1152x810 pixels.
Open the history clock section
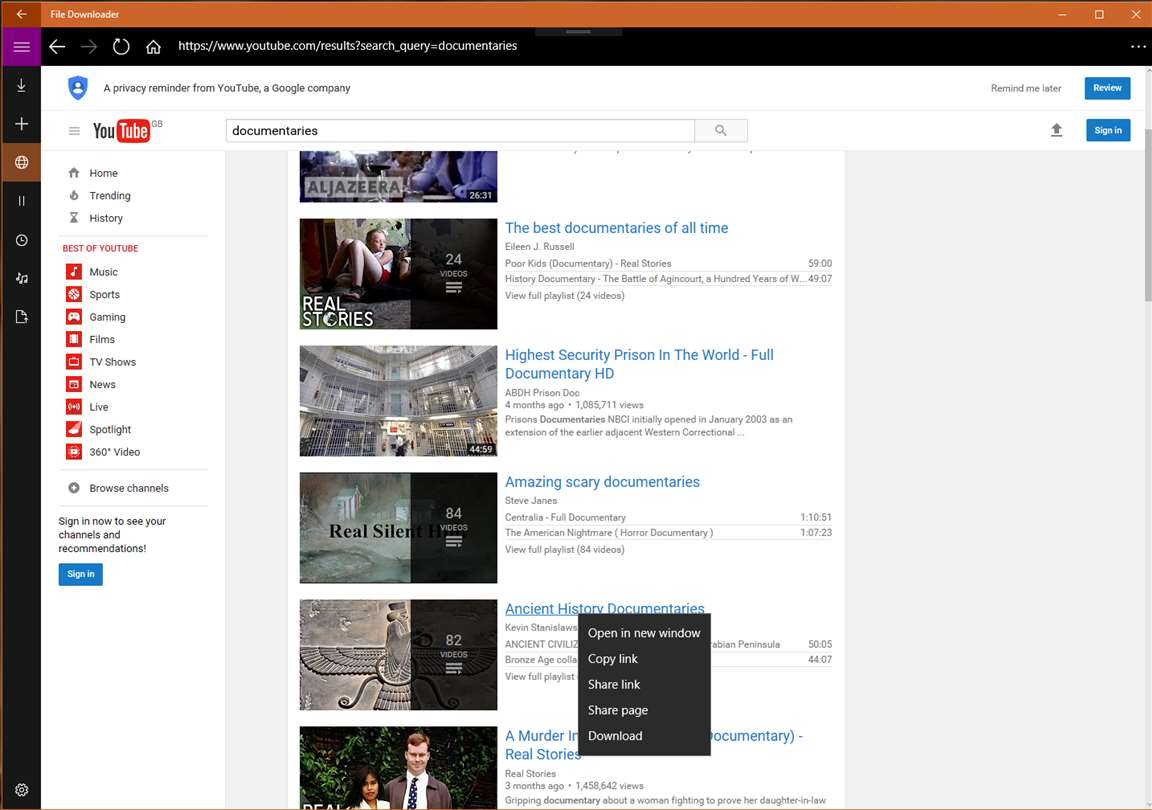[21, 240]
